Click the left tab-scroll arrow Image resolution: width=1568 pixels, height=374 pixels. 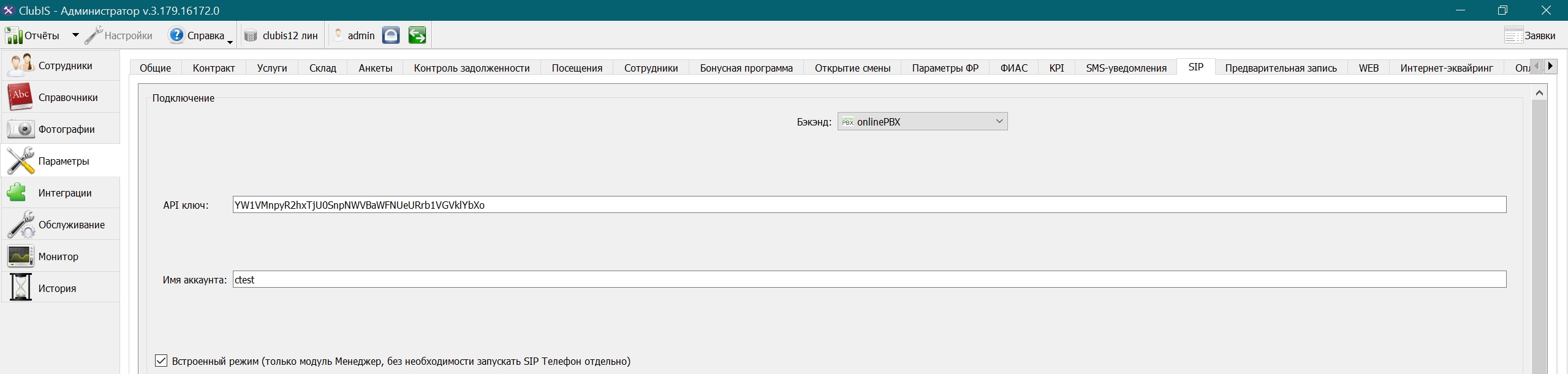[x=1536, y=65]
